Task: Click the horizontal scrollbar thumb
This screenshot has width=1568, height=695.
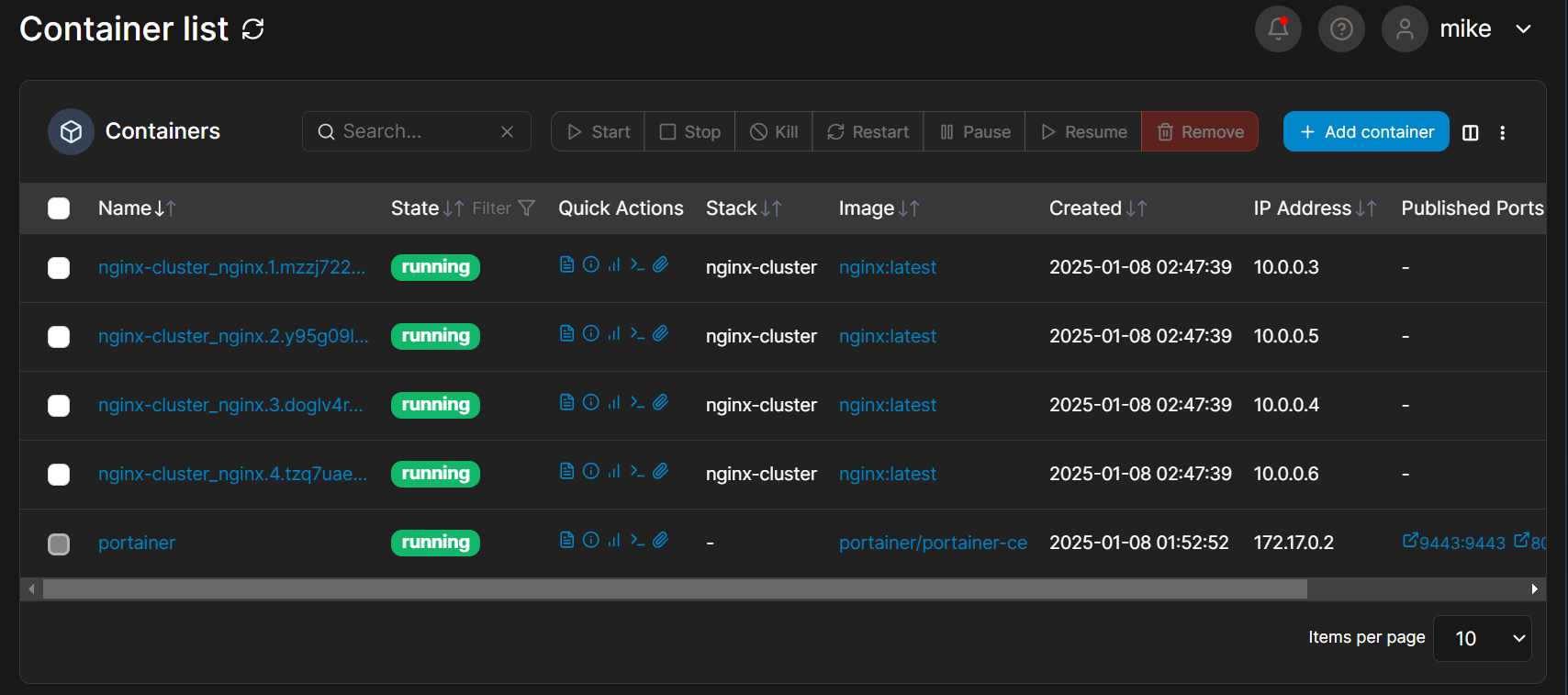Action: click(675, 589)
